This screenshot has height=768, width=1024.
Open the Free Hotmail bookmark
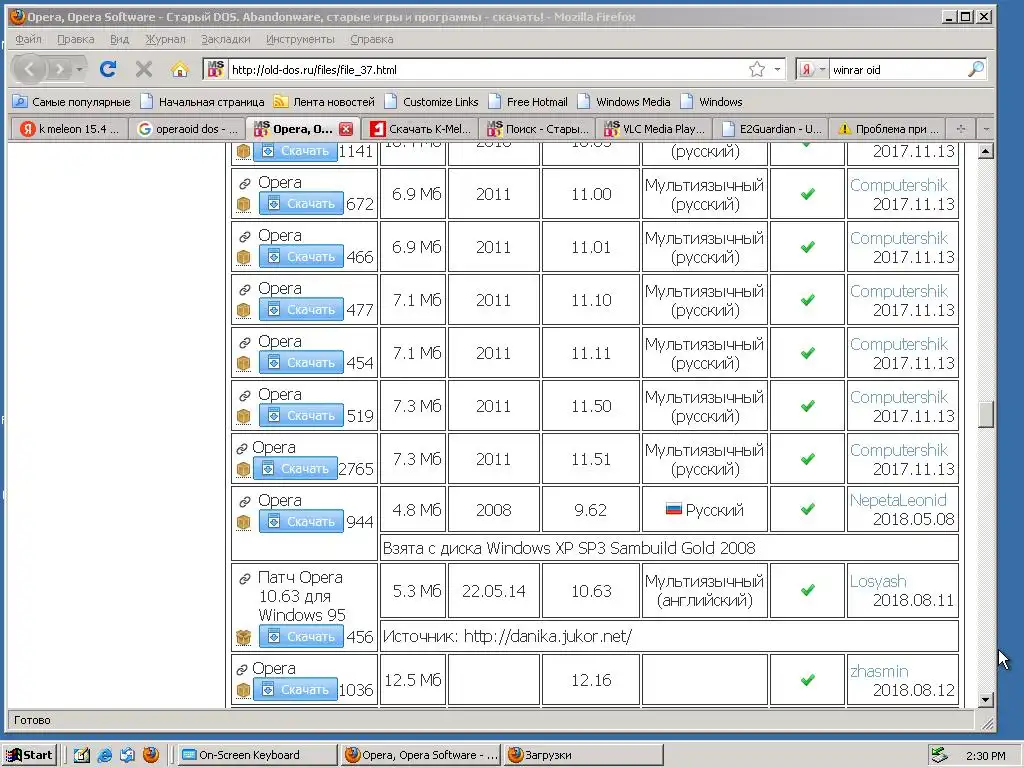[x=528, y=102]
